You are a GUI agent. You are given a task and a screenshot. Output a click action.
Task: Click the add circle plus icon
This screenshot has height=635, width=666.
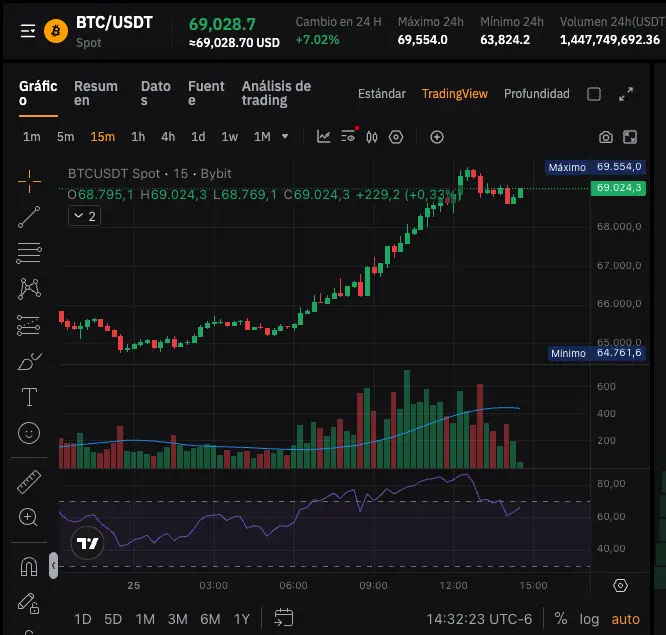pyautogui.click(x=437, y=137)
